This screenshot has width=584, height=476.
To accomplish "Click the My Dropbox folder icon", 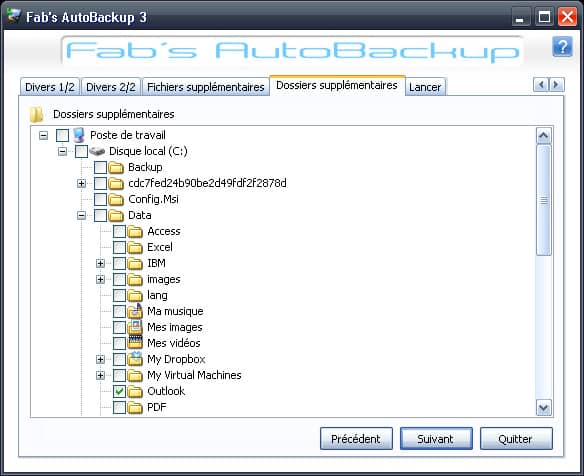I will (x=135, y=359).
